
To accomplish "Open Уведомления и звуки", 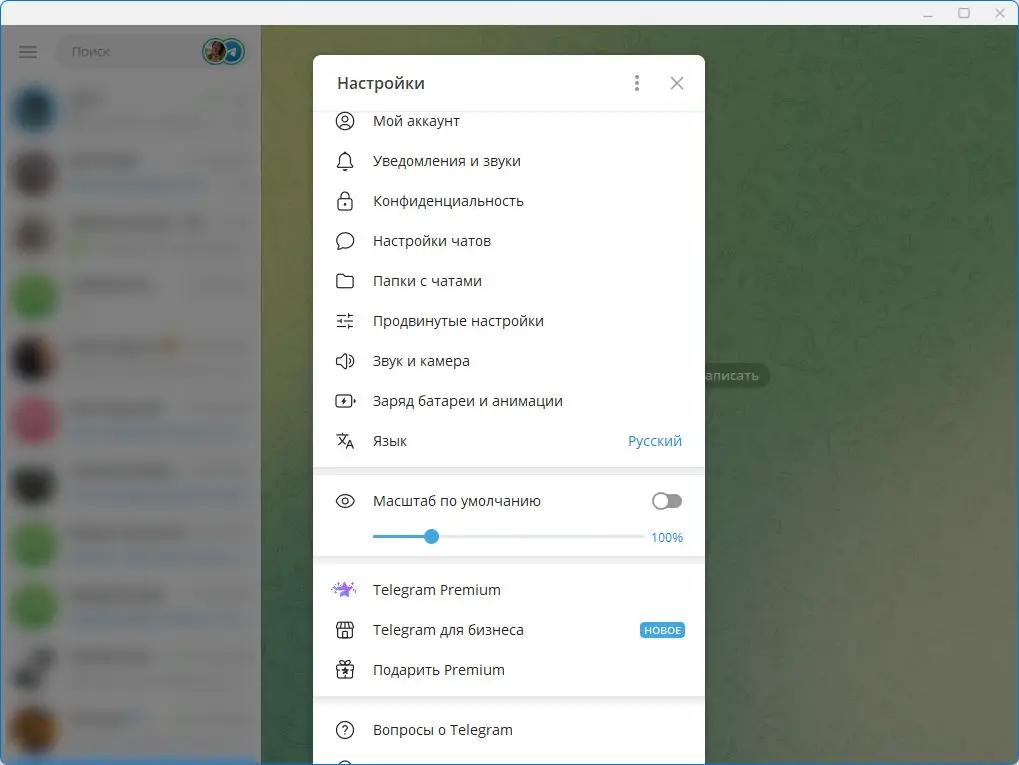I will pyautogui.click(x=509, y=161).
